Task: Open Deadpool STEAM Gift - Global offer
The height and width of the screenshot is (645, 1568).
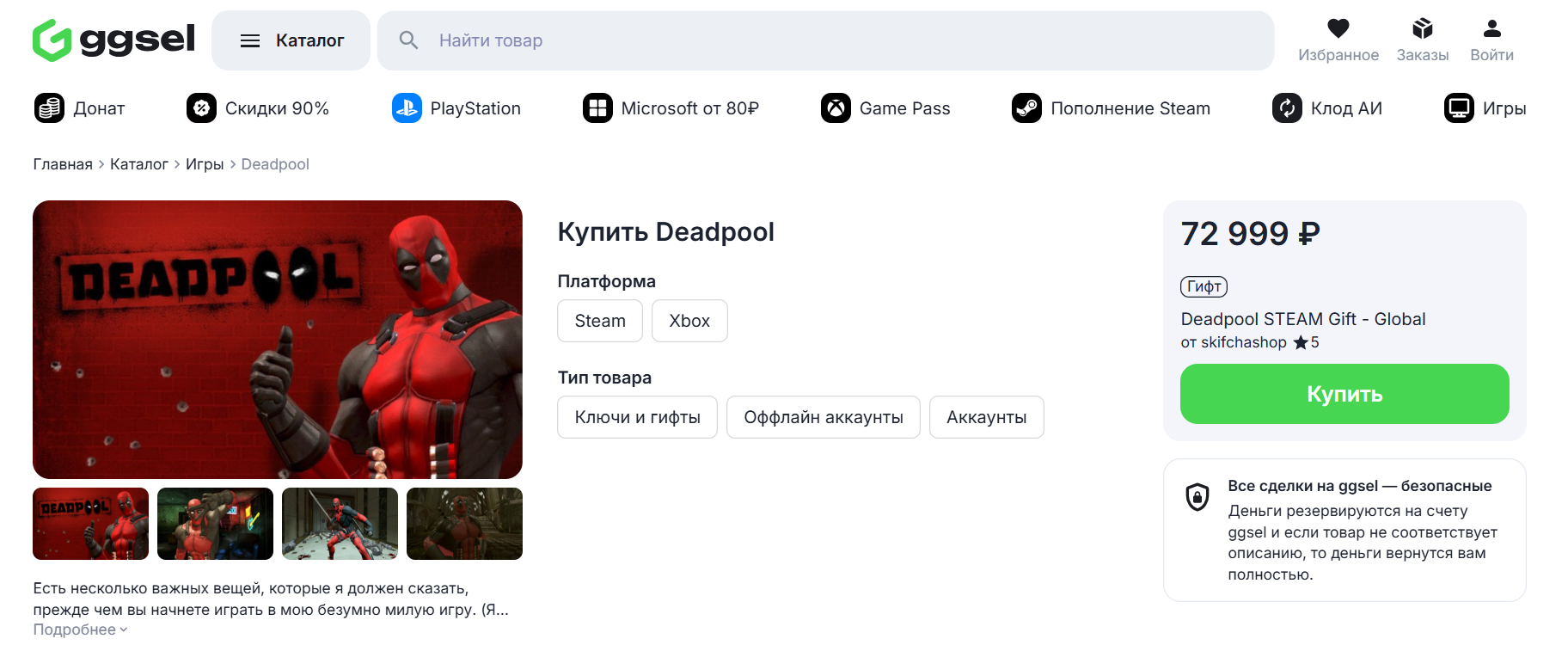Action: click(1303, 319)
